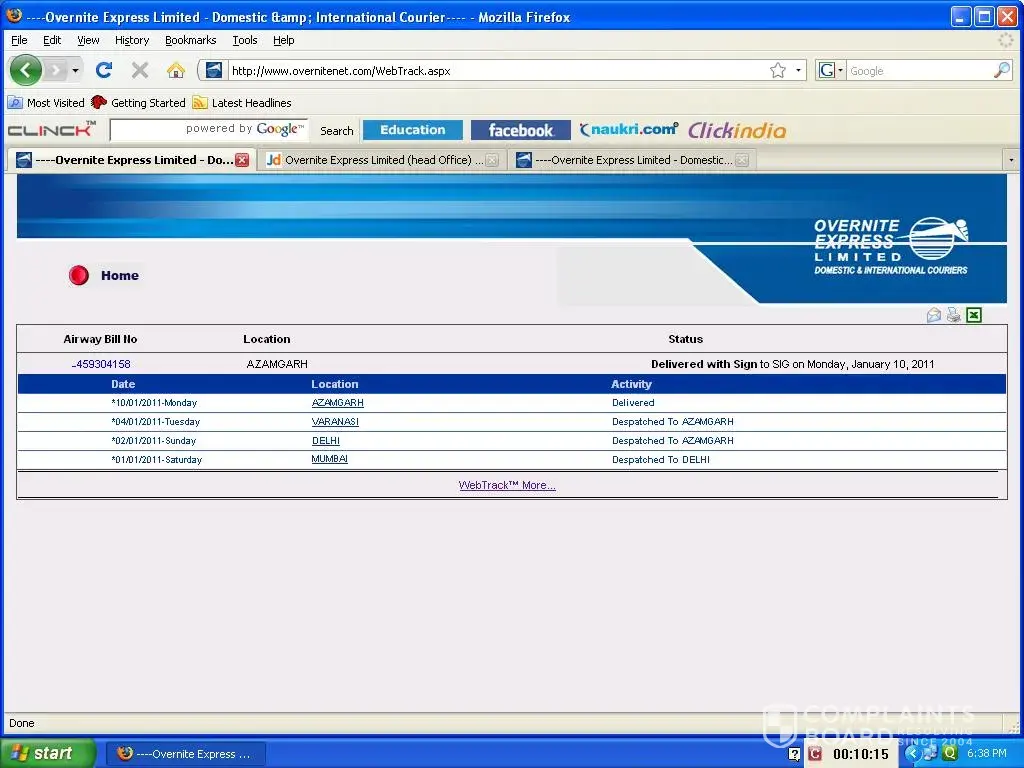The width and height of the screenshot is (1024, 768).
Task: Expand the URL bar history dropdown
Action: 798,71
